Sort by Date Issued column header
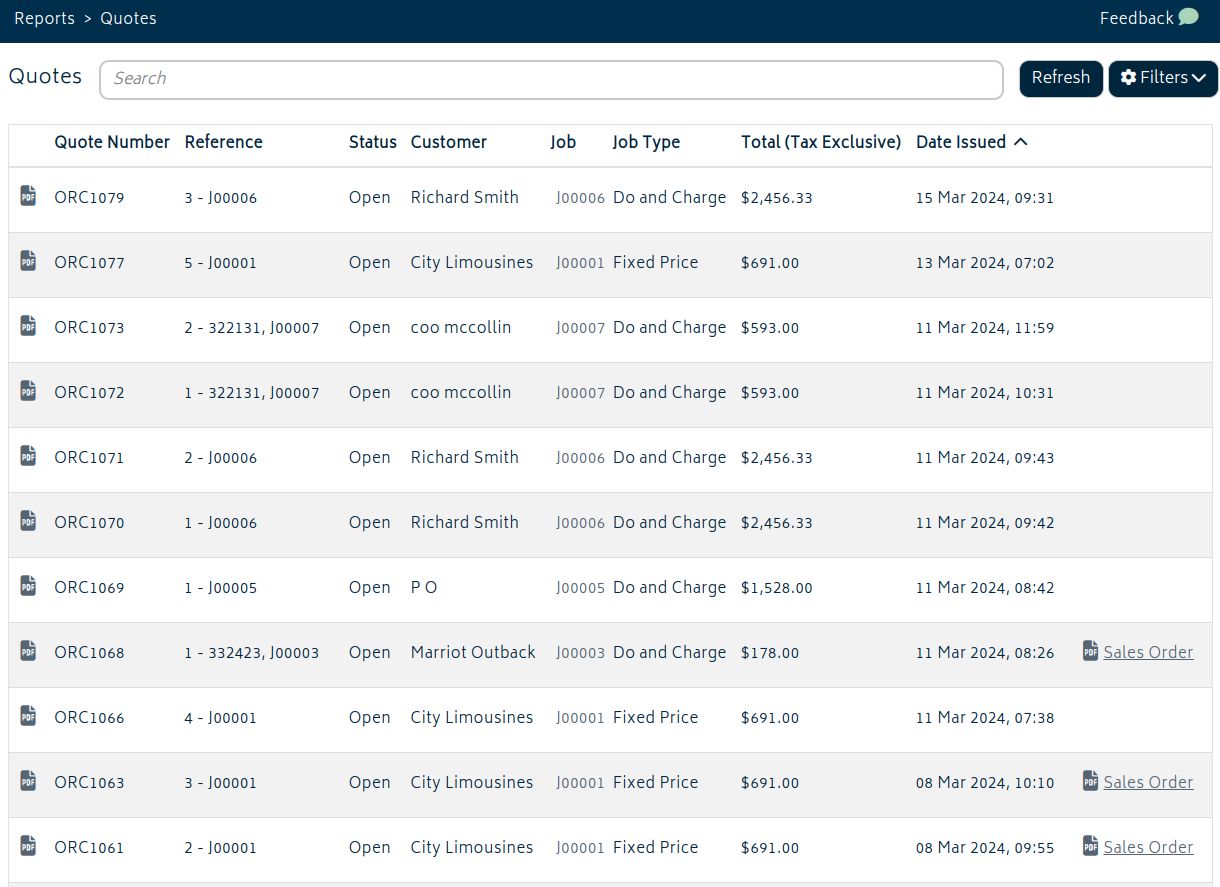Screen dimensions: 1220x887 coord(961,142)
